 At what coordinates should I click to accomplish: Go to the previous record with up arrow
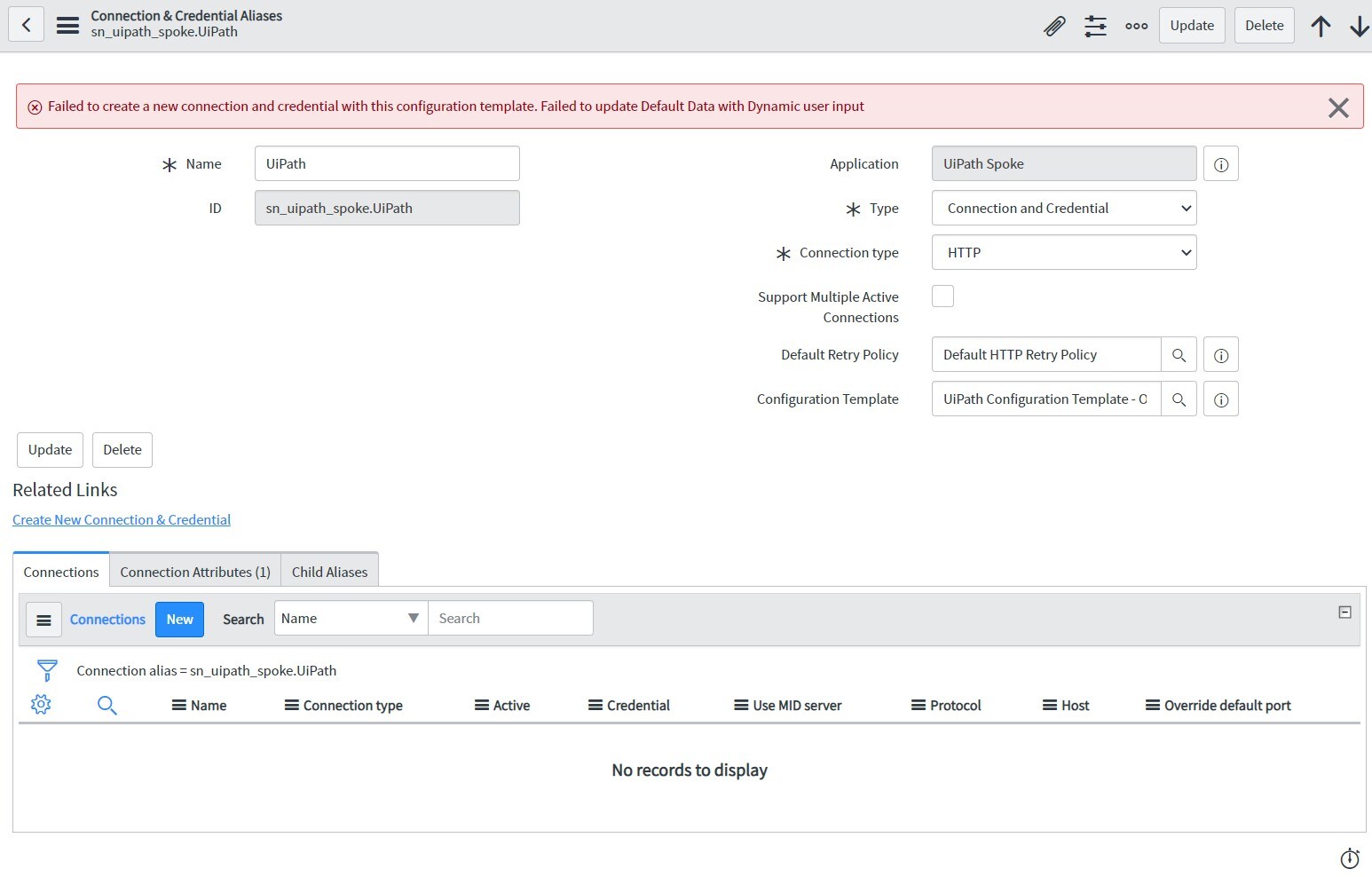1321,26
